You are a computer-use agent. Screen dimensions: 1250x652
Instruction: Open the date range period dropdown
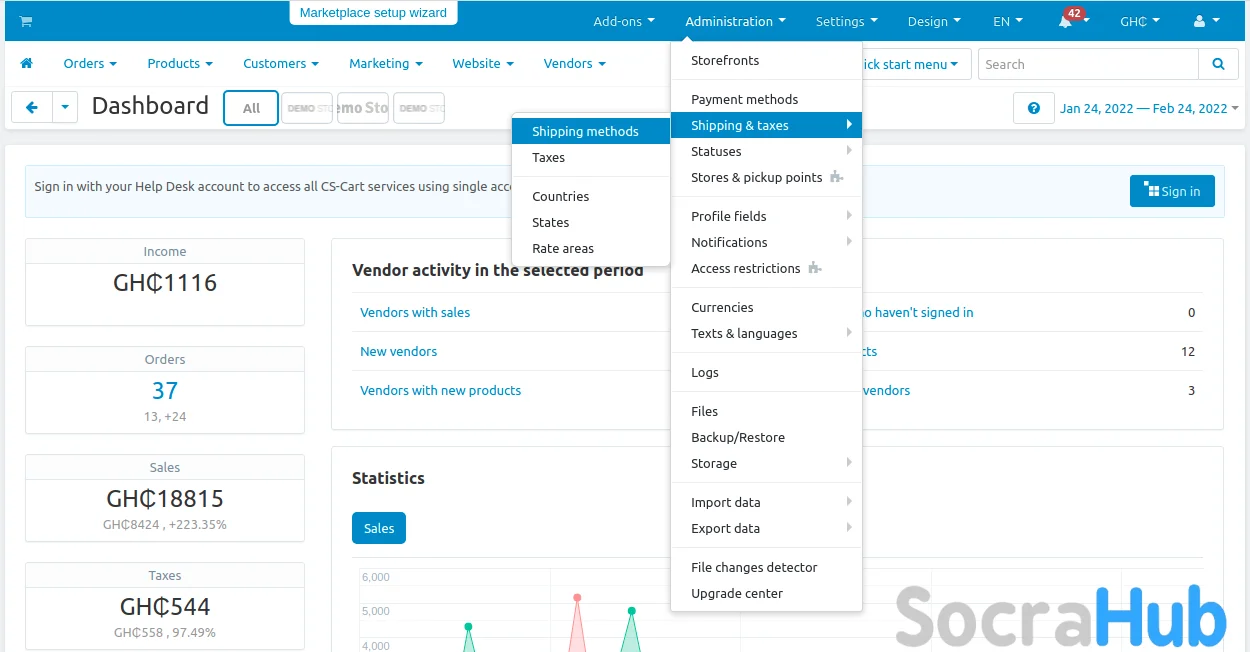(x=1149, y=108)
